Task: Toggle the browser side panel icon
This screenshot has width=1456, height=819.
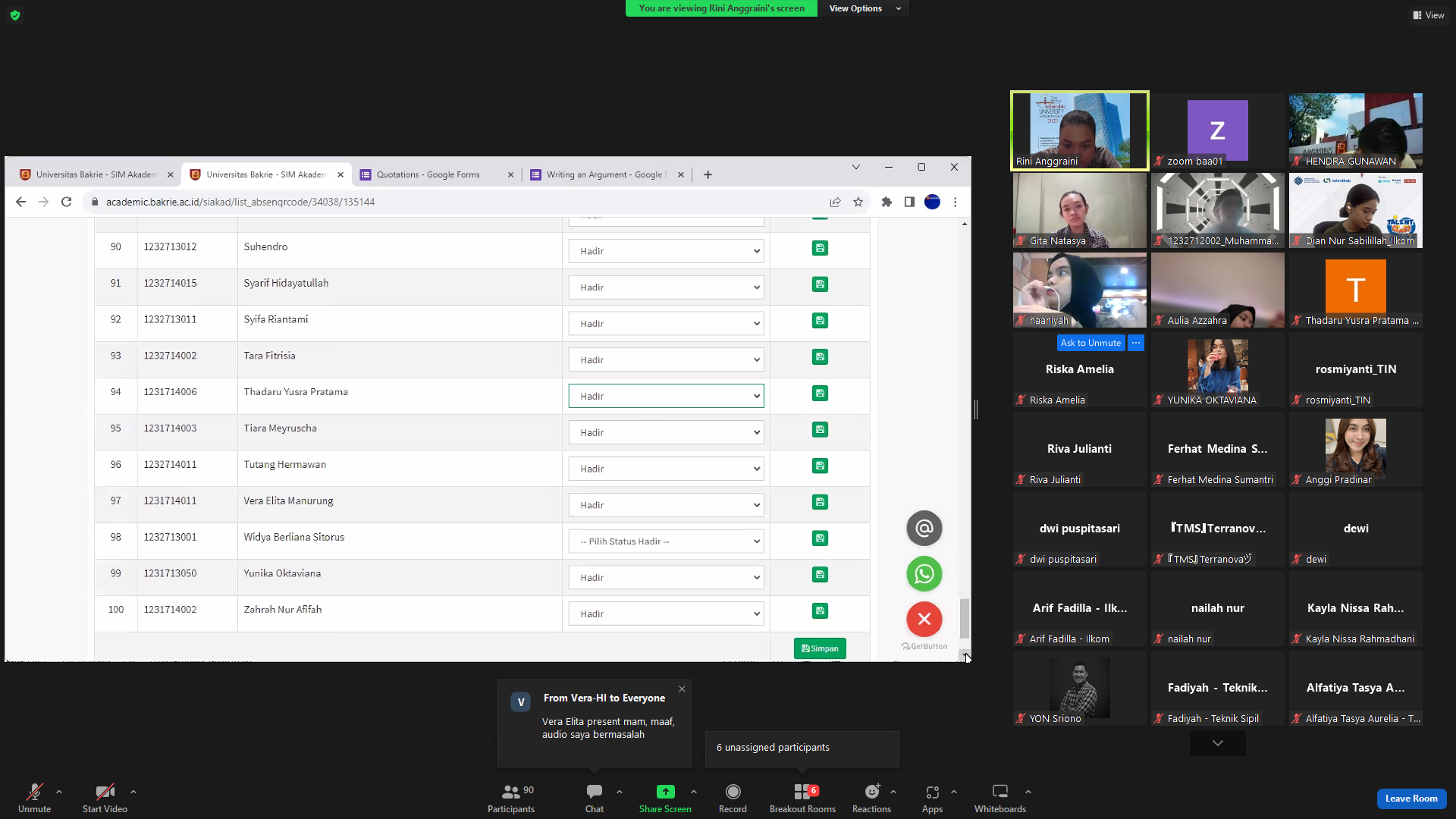Action: pyautogui.click(x=909, y=202)
